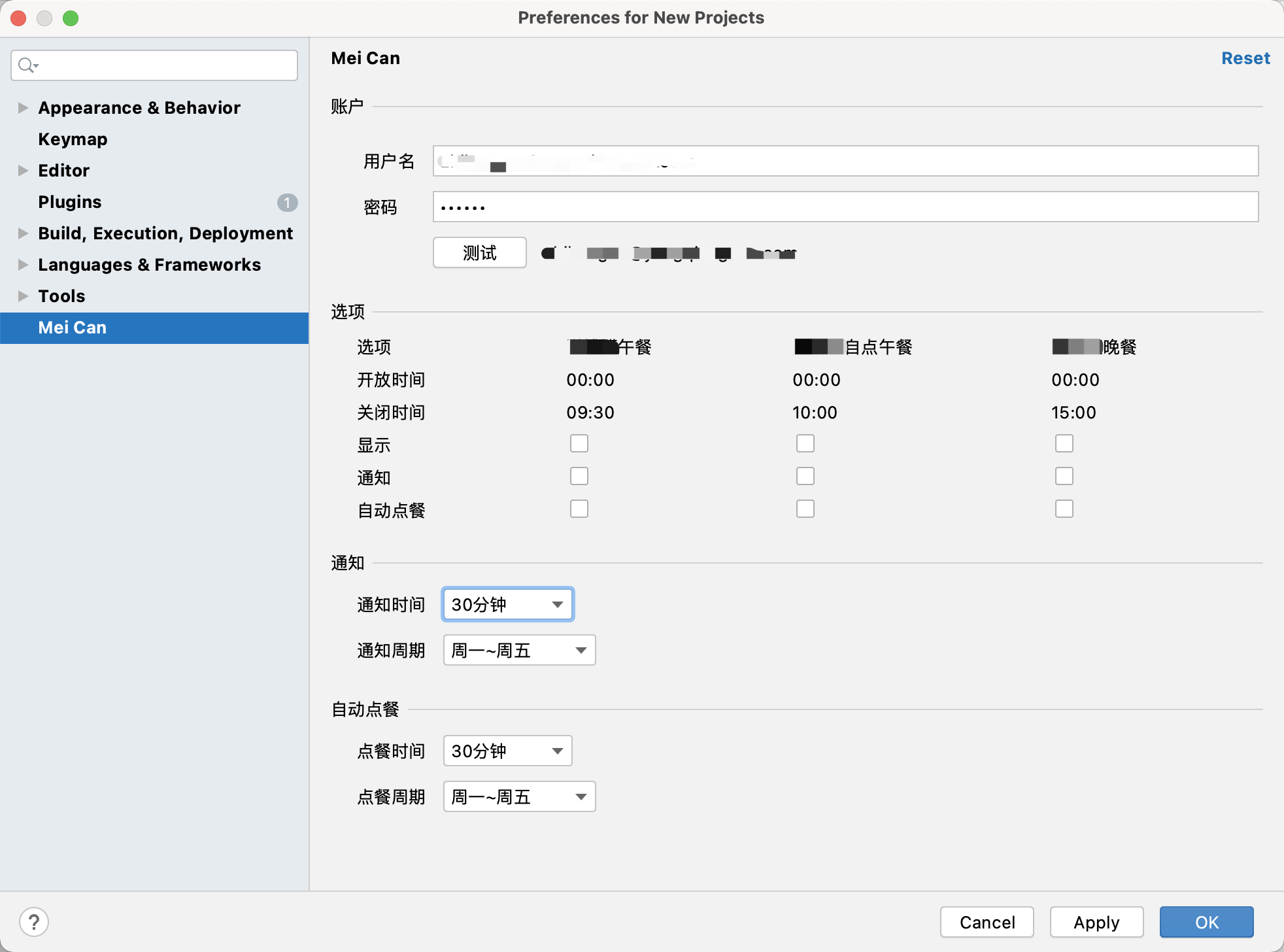Image resolution: width=1284 pixels, height=952 pixels.
Task: Toggle 通知 checkbox for the 自点午餐 column
Action: pyautogui.click(x=805, y=477)
